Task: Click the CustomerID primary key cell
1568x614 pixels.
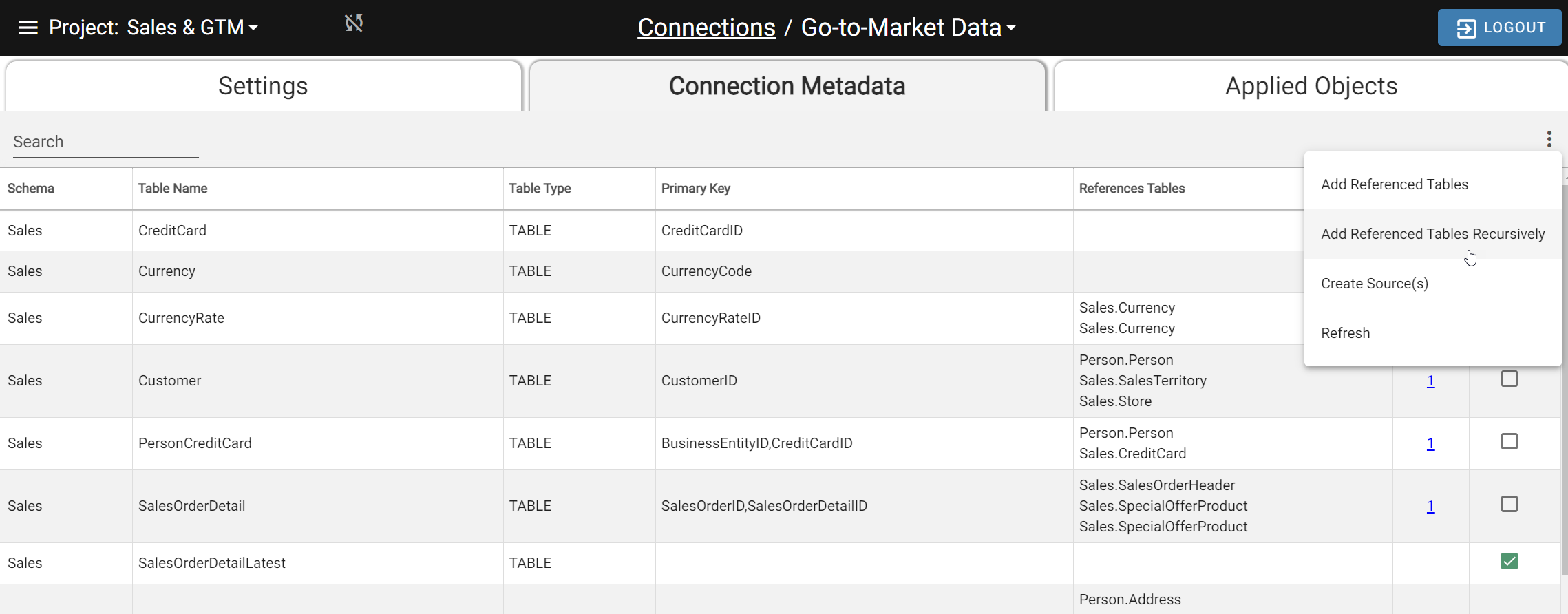Action: (864, 381)
